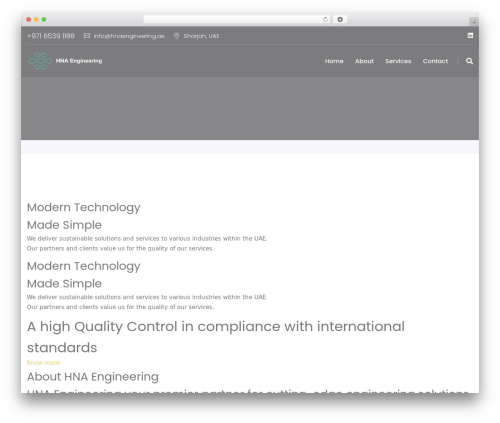Follow the Know more link
Screen dimensions: 500x423
[x=43, y=362]
